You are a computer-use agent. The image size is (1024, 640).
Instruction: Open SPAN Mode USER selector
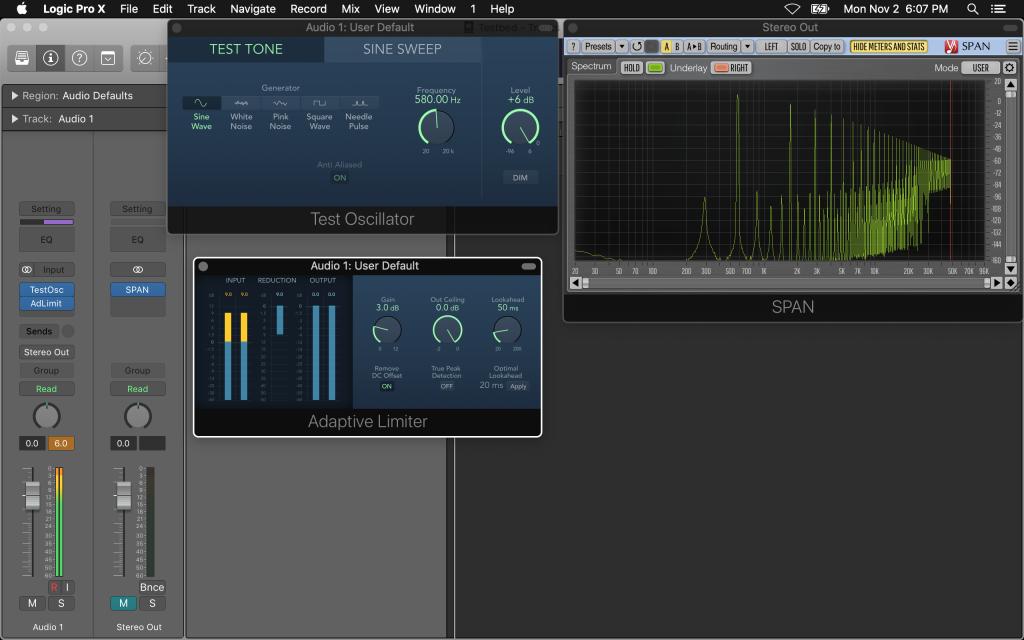coord(981,67)
